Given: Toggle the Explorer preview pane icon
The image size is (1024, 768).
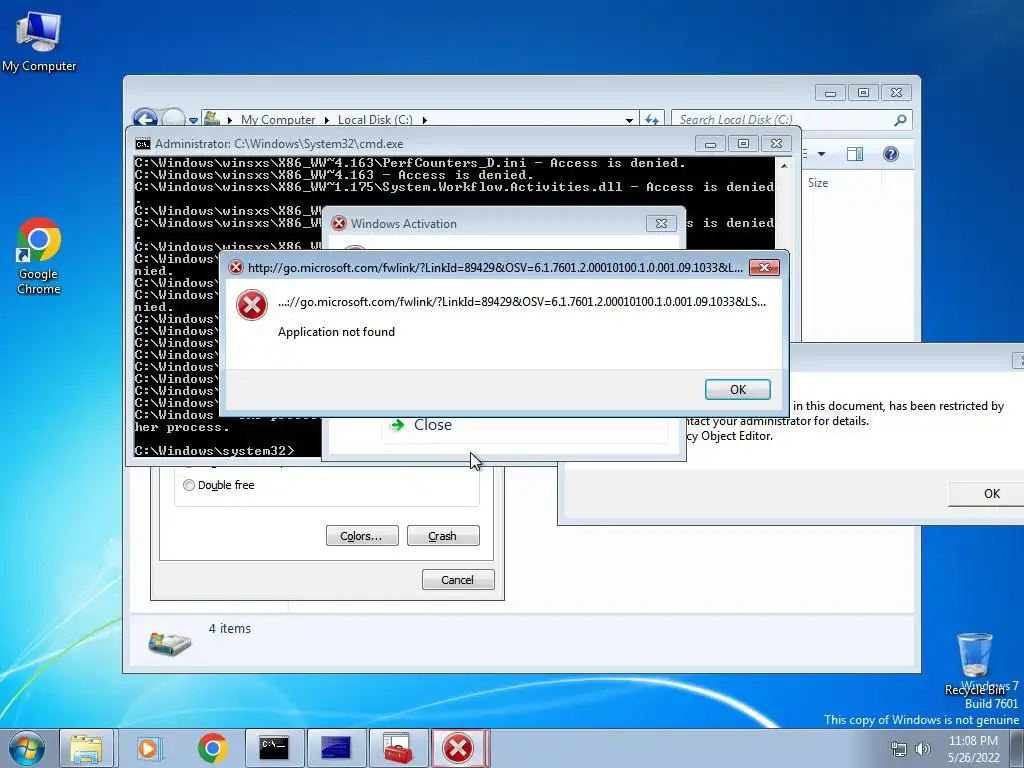Looking at the screenshot, I should 854,154.
